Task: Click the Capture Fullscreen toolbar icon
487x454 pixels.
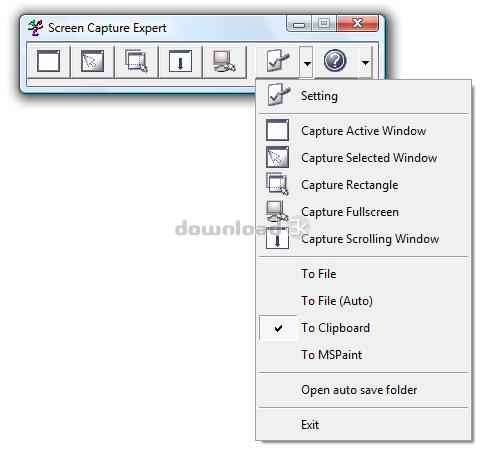Action: pos(224,62)
